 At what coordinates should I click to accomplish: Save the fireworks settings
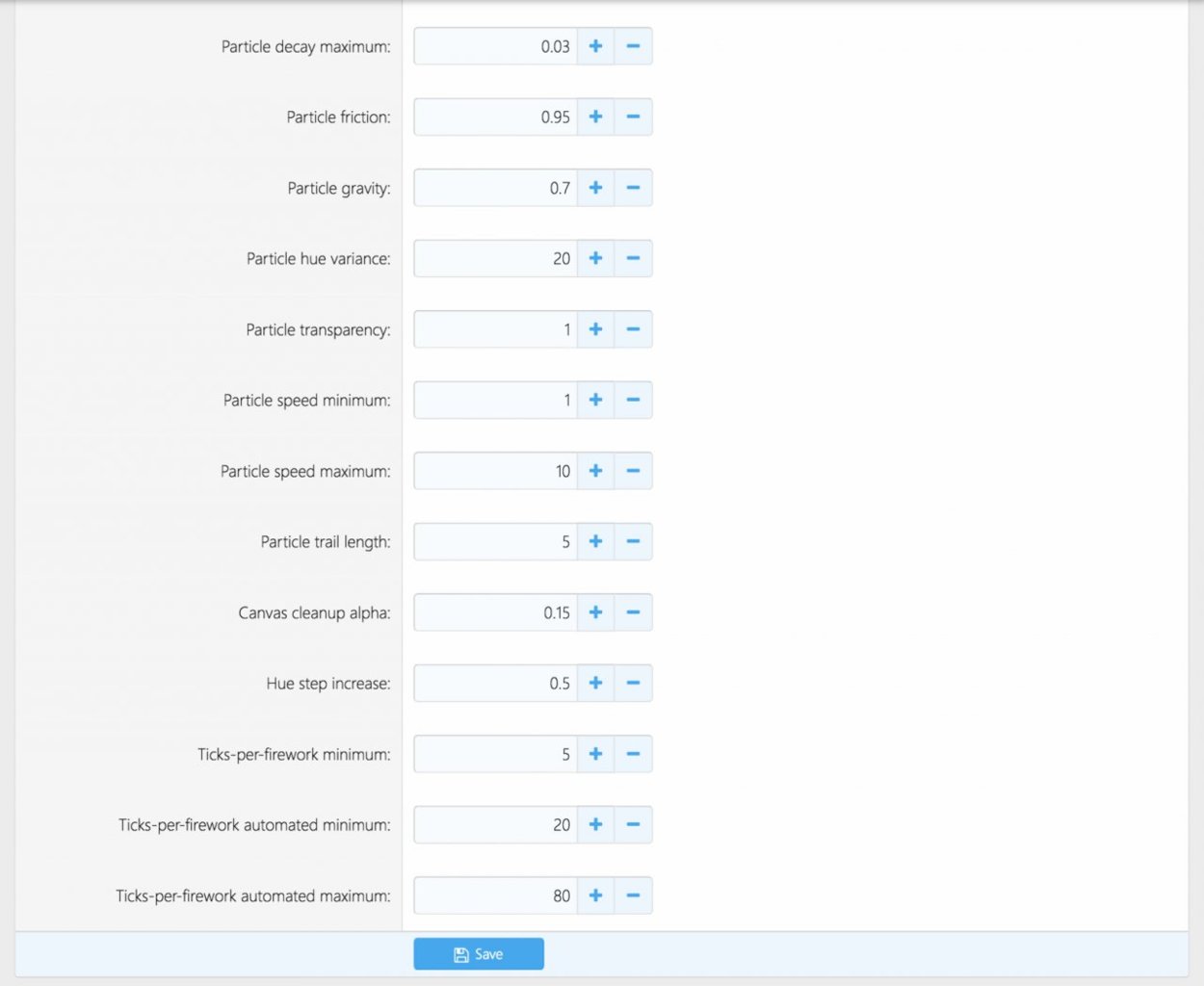479,954
